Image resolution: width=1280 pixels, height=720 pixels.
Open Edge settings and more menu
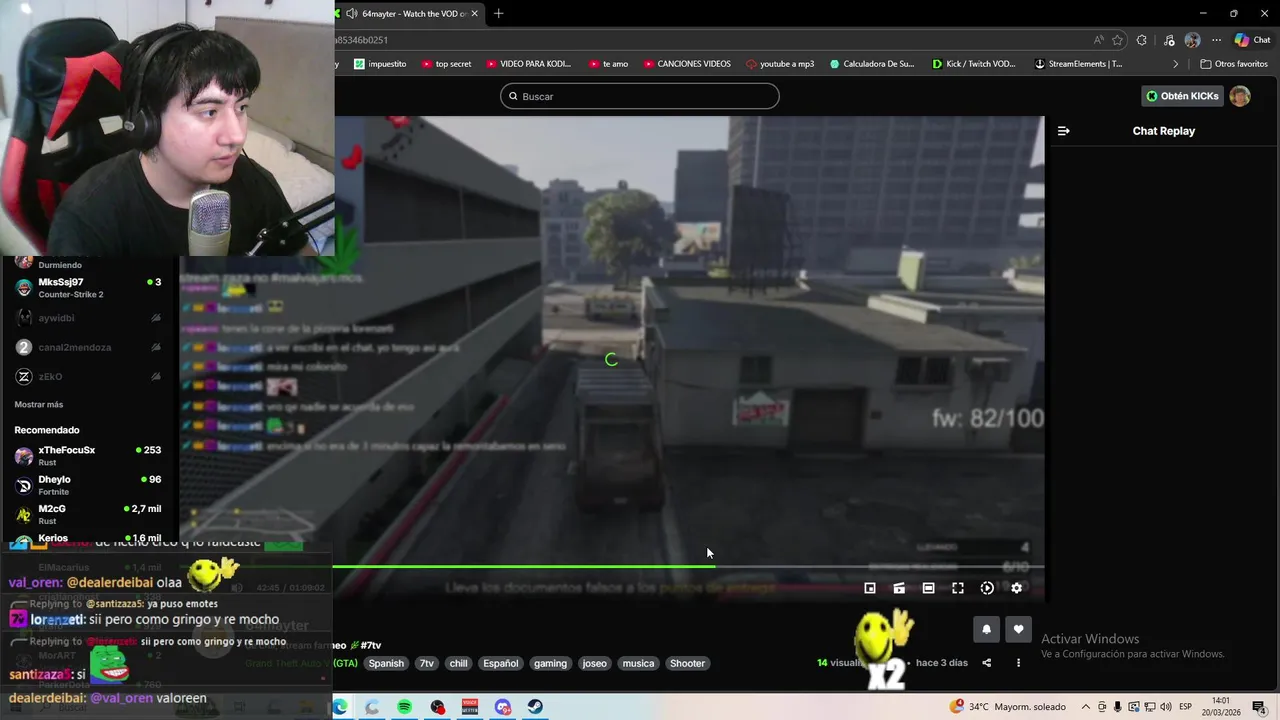click(x=1216, y=40)
